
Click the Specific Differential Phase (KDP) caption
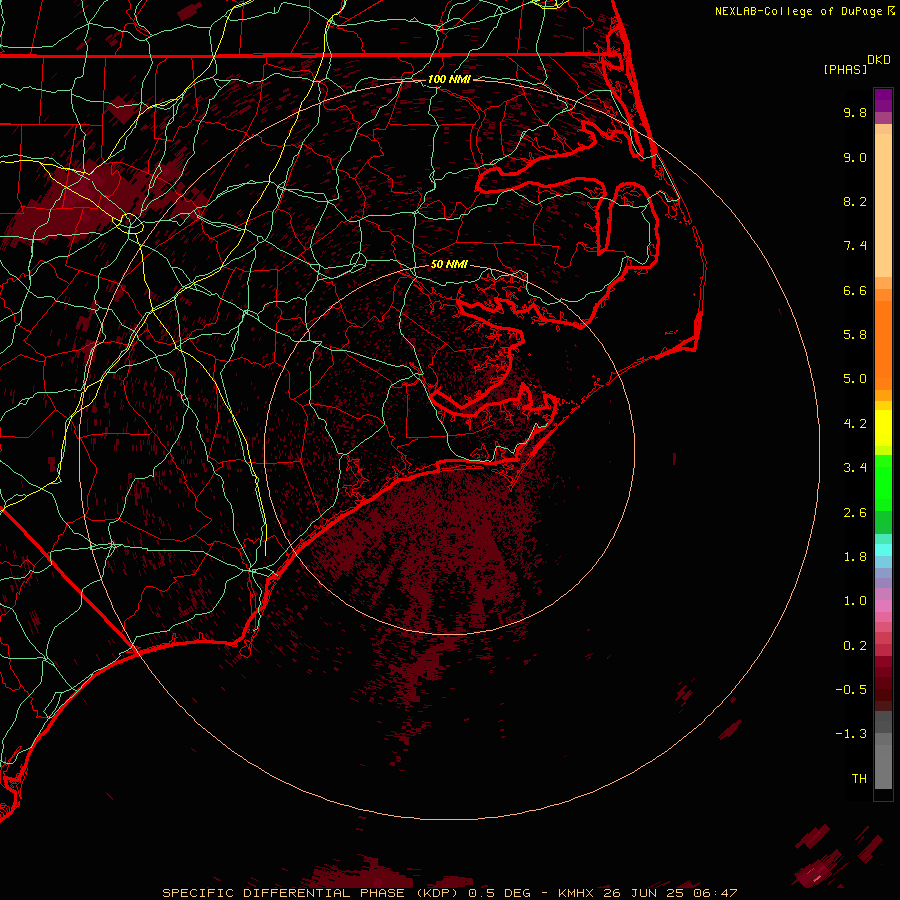tap(313, 893)
